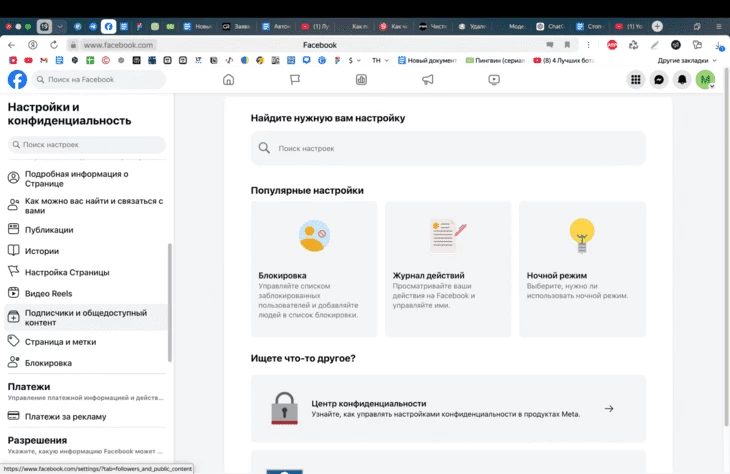Open the YouTube bookmark icon in the bookmarks bar
Viewport: 730px width, 474px height.
point(28,60)
